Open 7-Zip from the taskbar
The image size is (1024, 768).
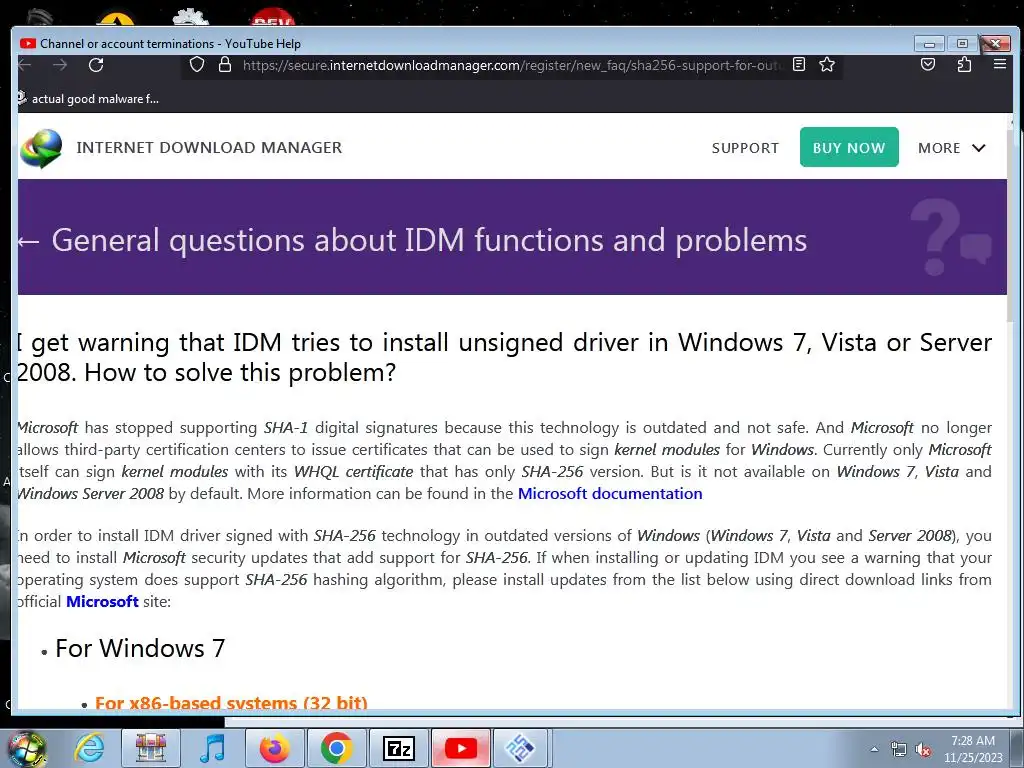[x=398, y=748]
